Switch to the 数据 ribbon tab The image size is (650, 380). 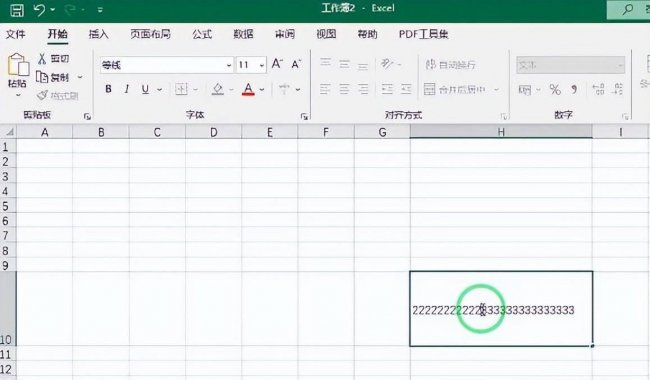pyautogui.click(x=243, y=34)
